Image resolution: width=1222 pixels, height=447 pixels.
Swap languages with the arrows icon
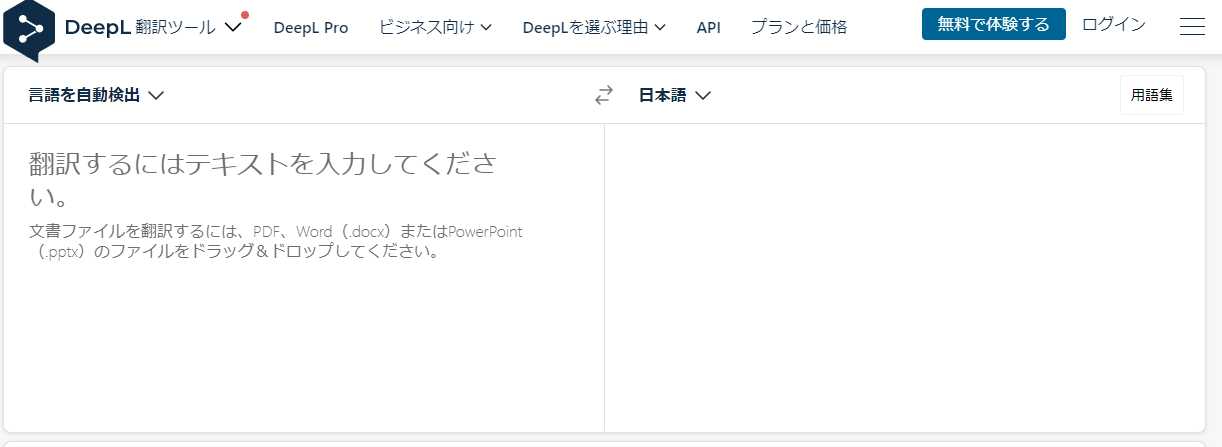[x=603, y=96]
